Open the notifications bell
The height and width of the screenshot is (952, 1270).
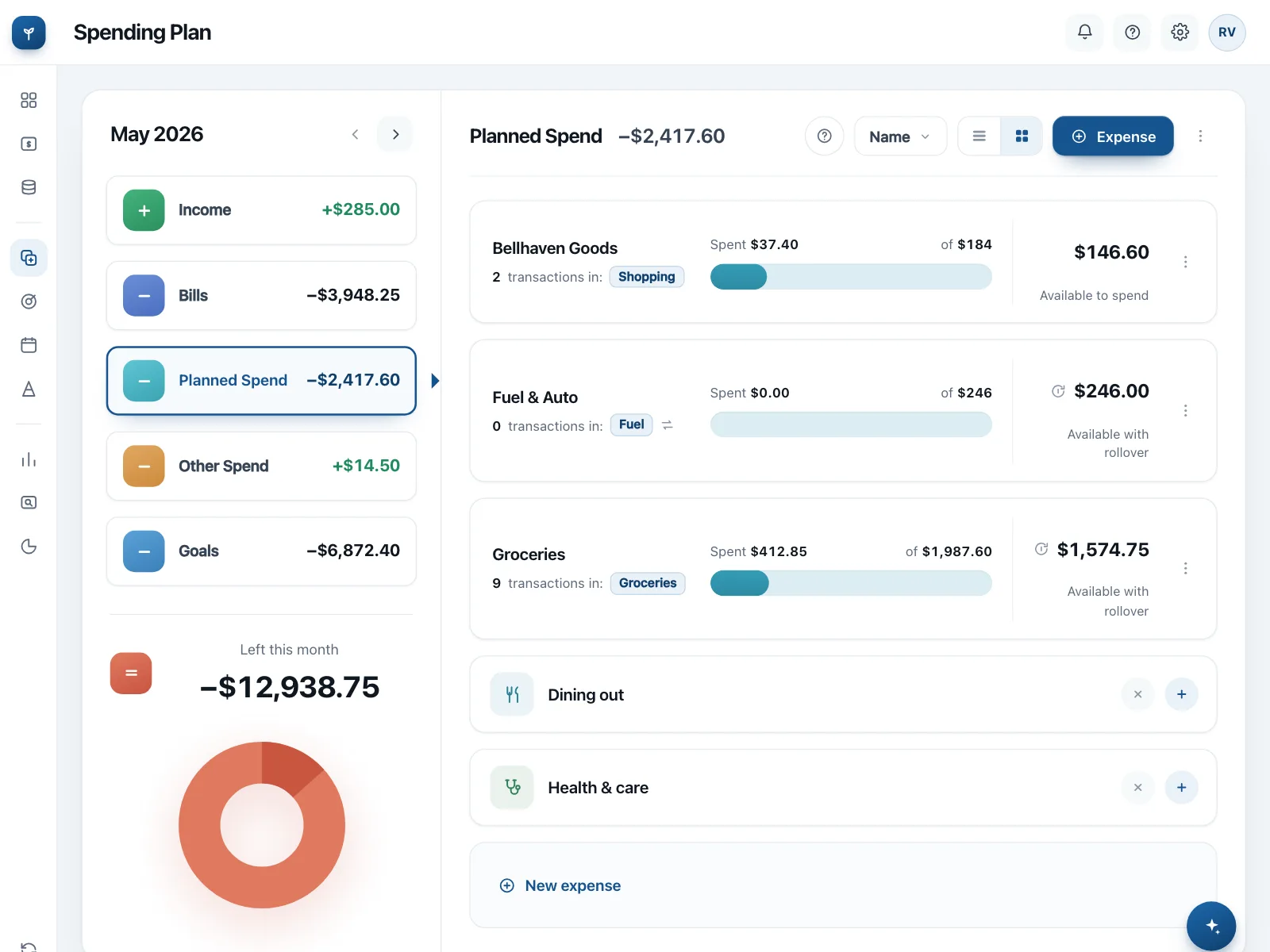[1084, 32]
